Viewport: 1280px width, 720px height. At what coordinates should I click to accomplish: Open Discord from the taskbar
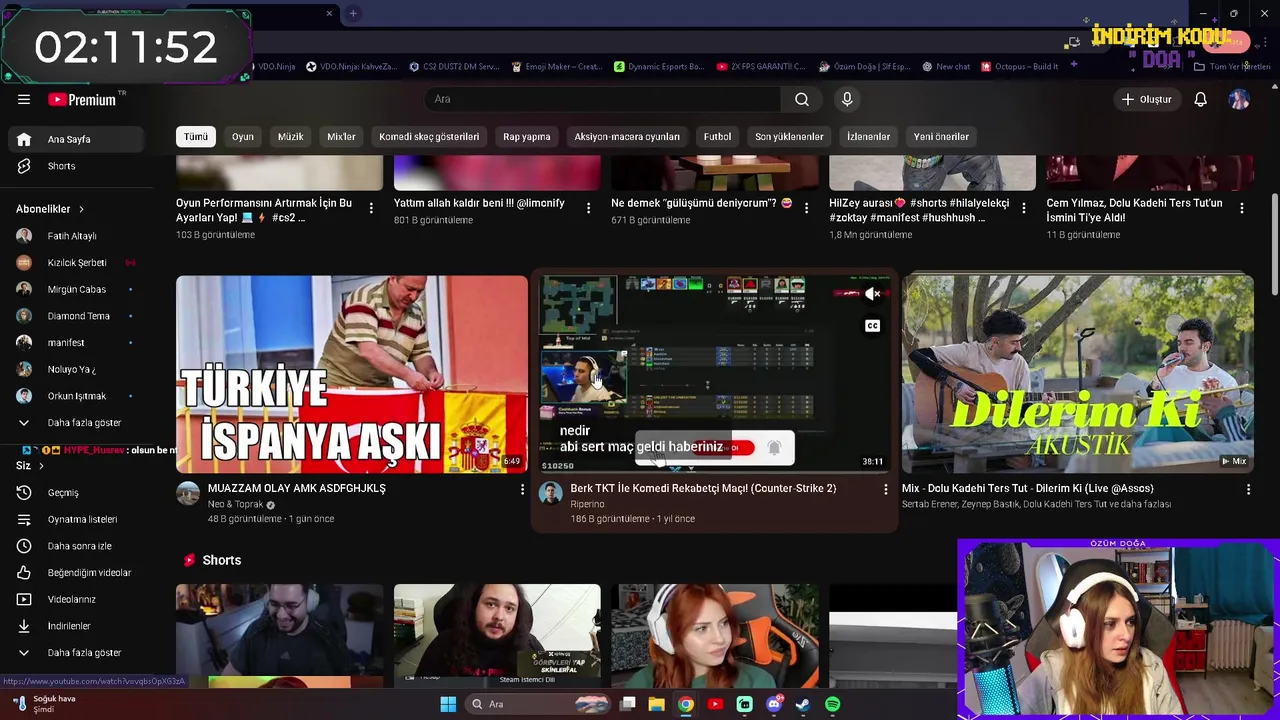(773, 704)
